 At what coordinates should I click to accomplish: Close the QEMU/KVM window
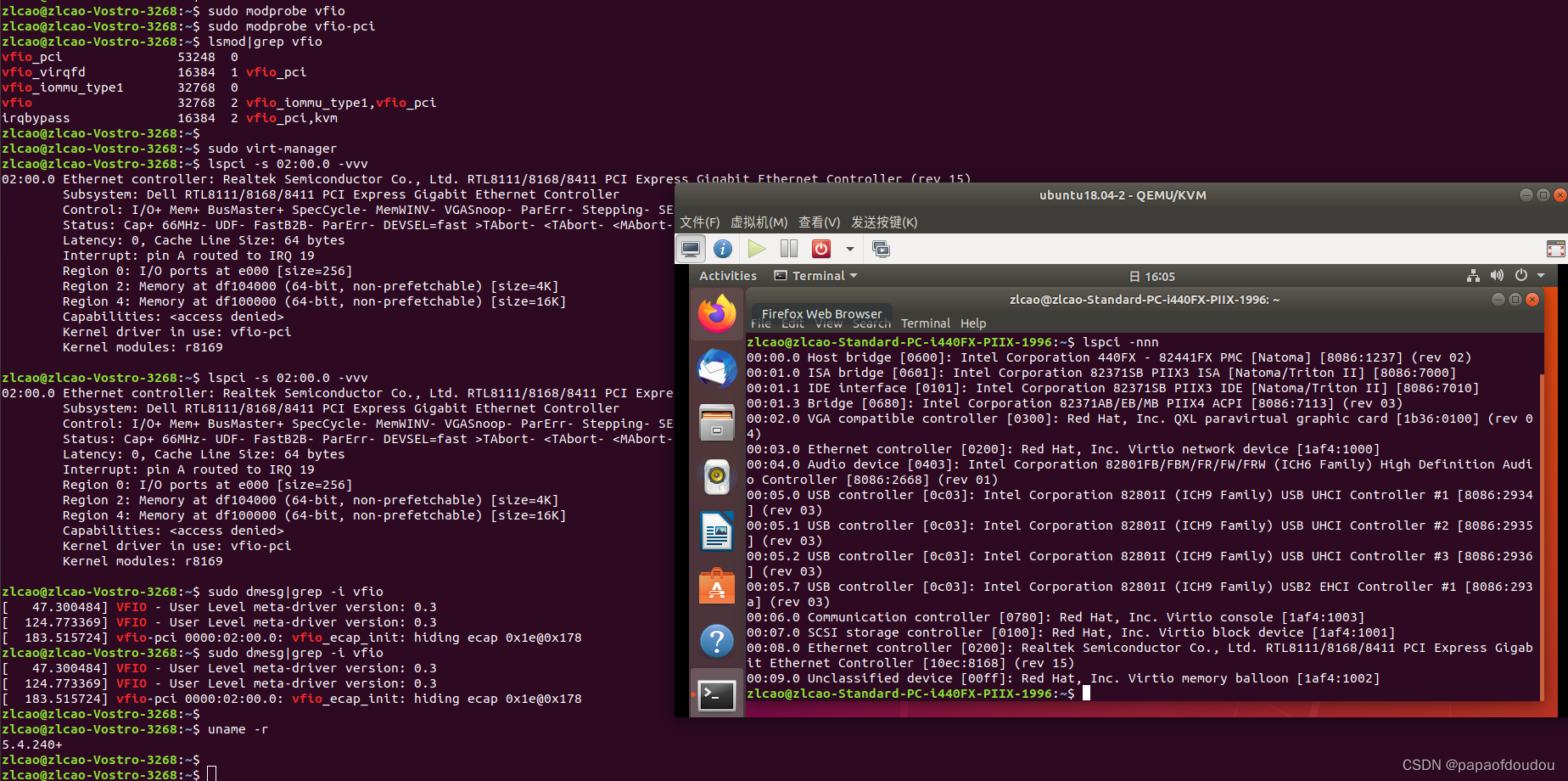[1560, 195]
